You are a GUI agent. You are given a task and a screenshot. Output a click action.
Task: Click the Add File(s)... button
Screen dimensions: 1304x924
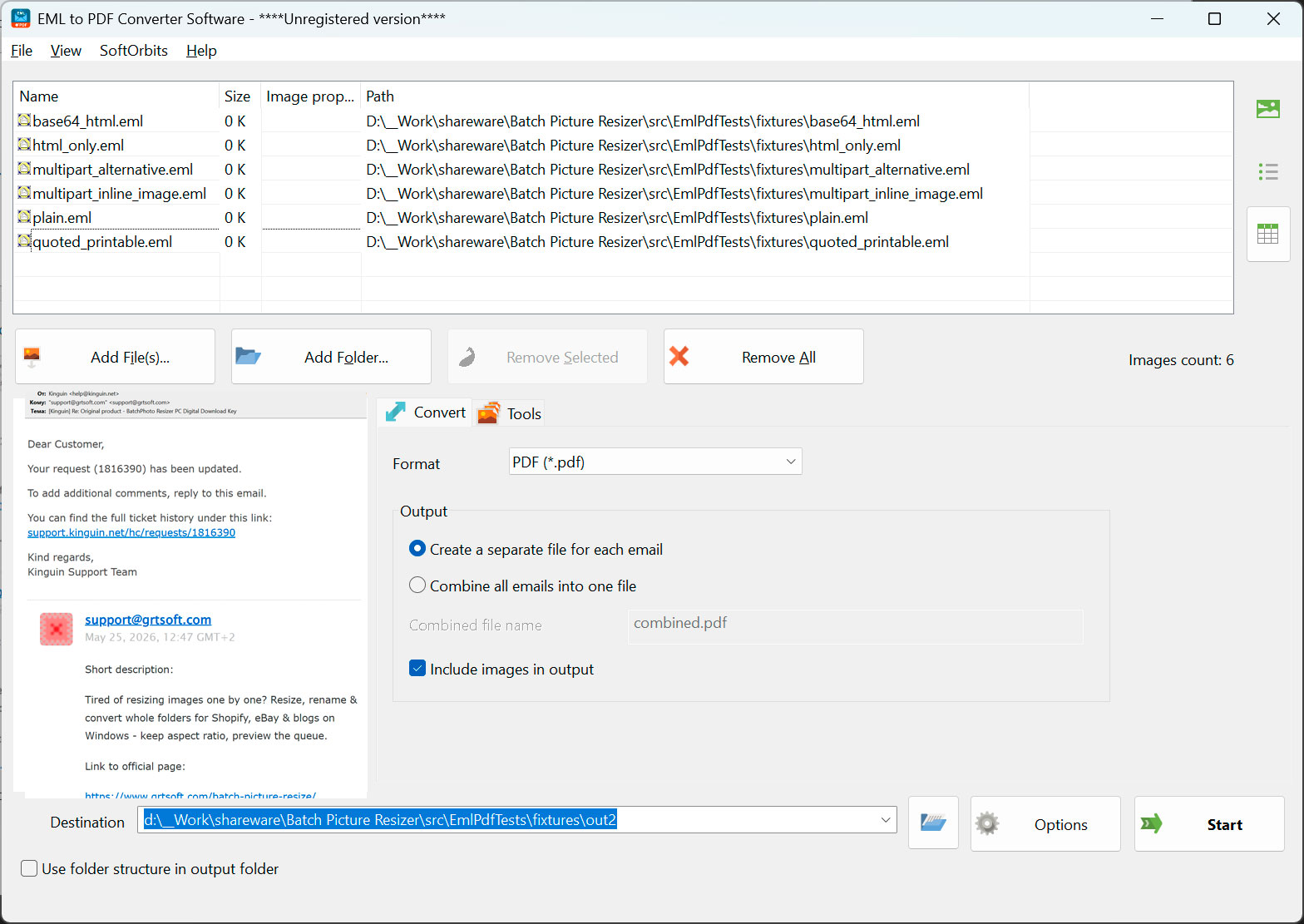click(115, 357)
